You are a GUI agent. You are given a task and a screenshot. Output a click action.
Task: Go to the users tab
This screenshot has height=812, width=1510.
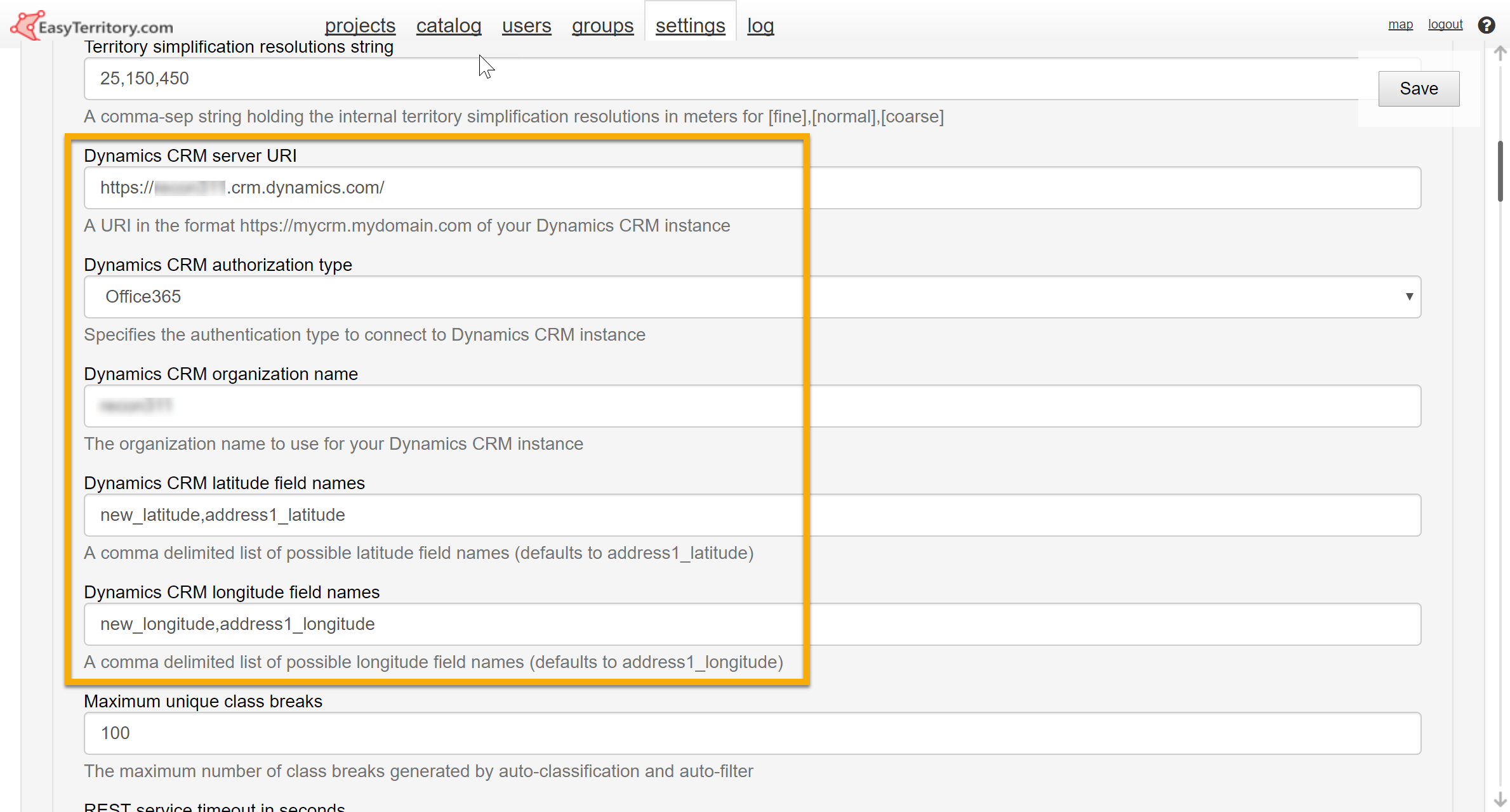[x=527, y=25]
